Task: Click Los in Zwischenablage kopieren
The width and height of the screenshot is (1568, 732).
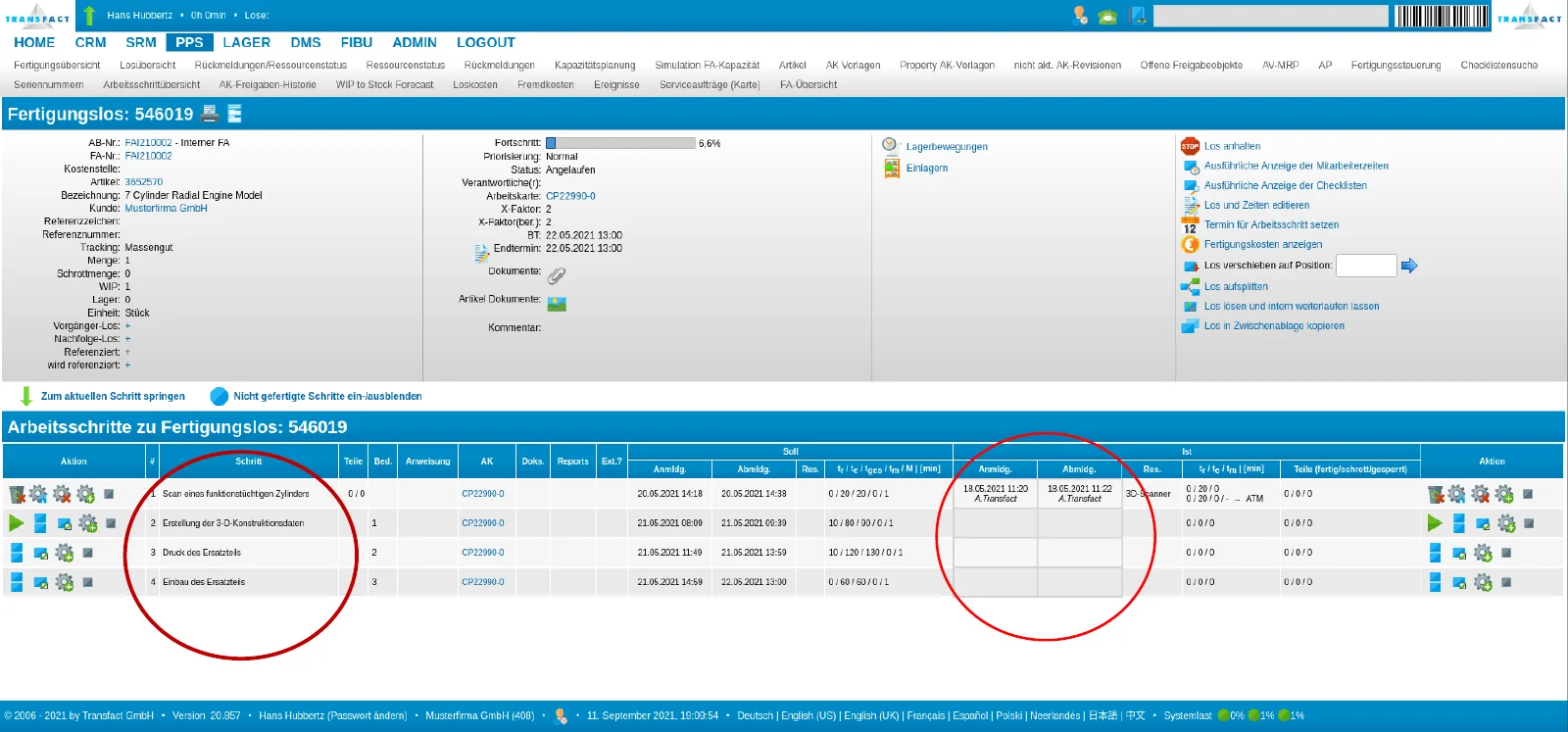Action: coord(1274,325)
